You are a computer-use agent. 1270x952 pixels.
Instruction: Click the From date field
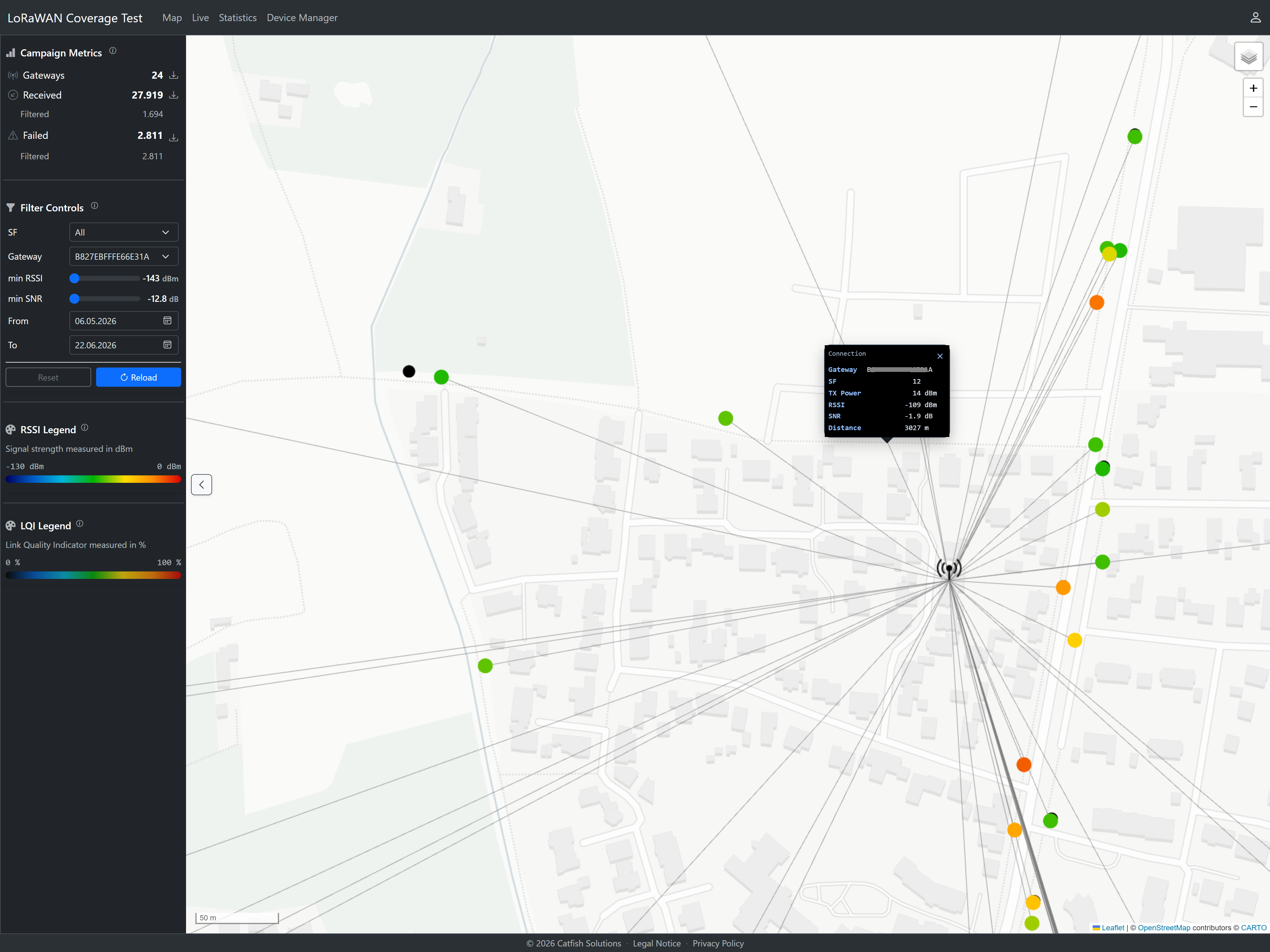coord(124,321)
